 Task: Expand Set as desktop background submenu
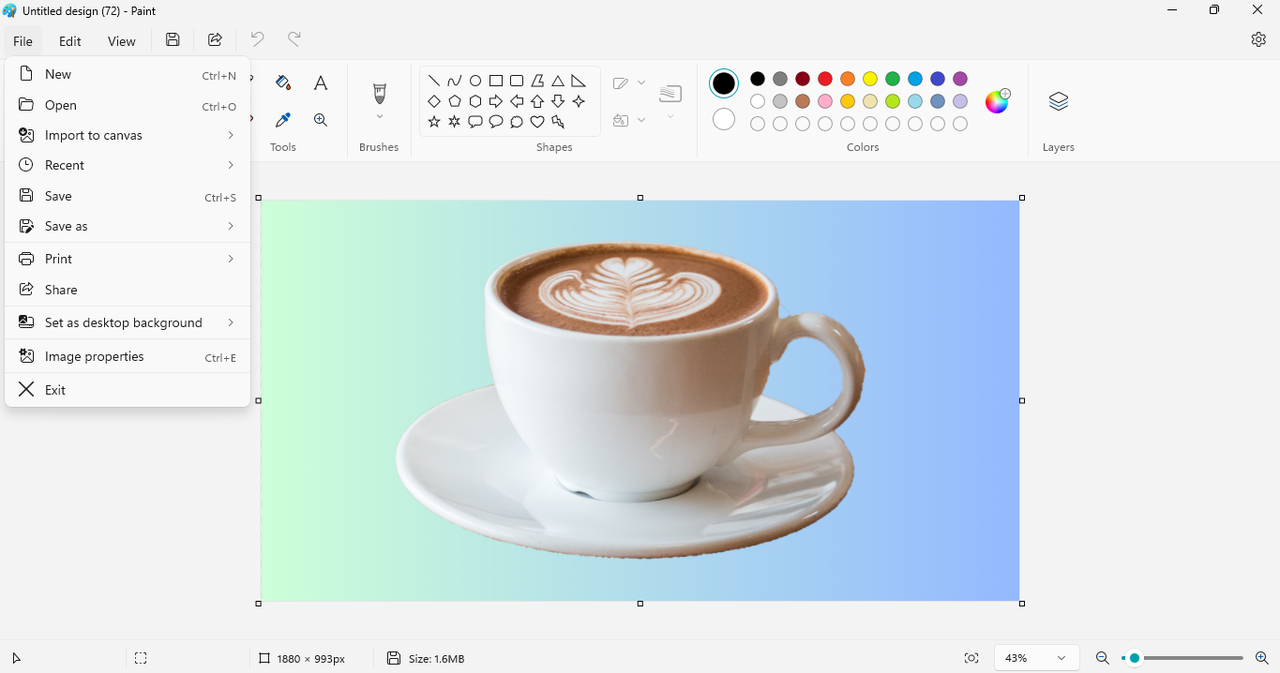click(x=128, y=323)
